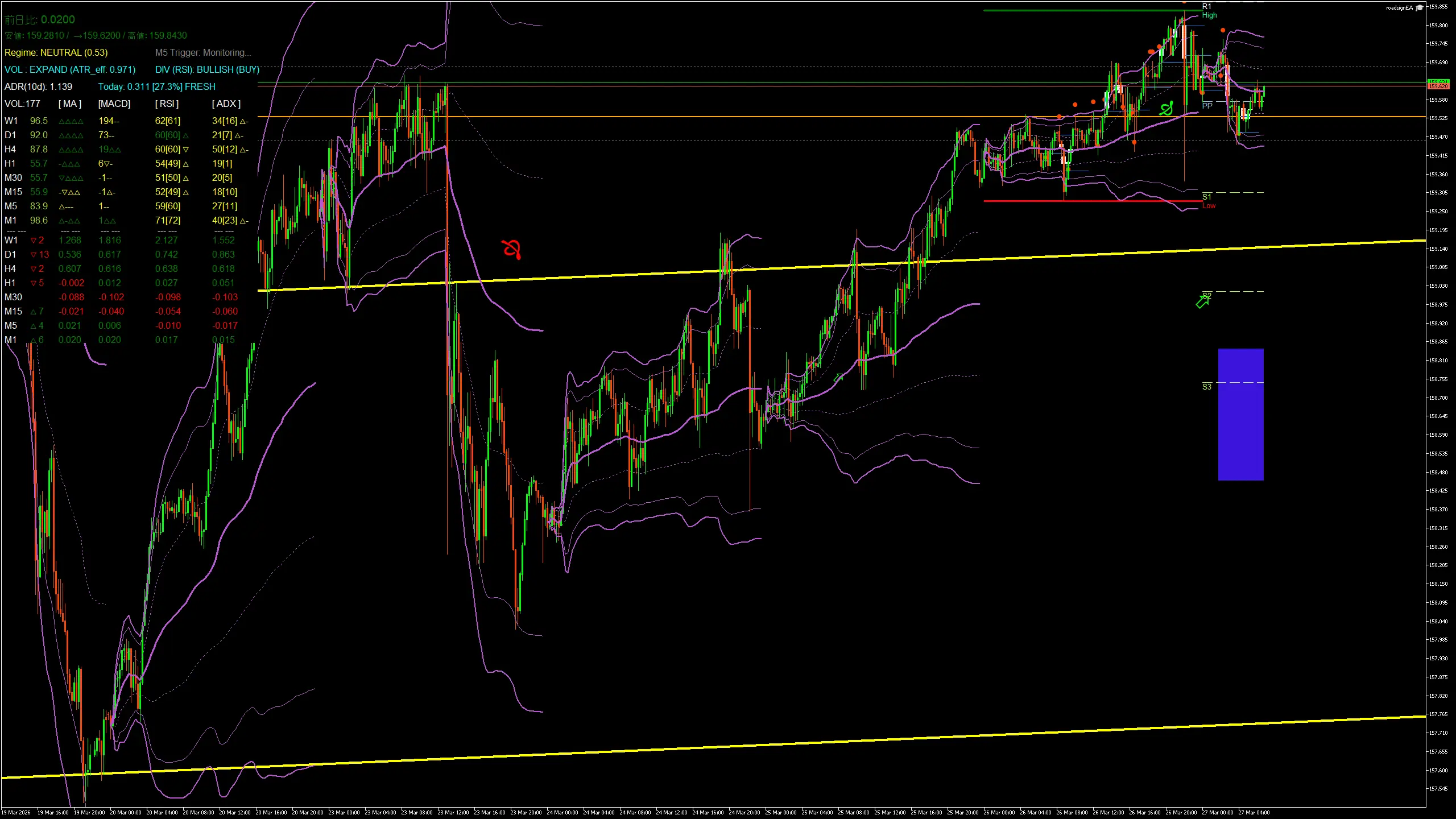Image resolution: width=1456 pixels, height=819 pixels.
Task: Click the Regime: NEUTRAL (0.53) status text
Action: coord(57,52)
